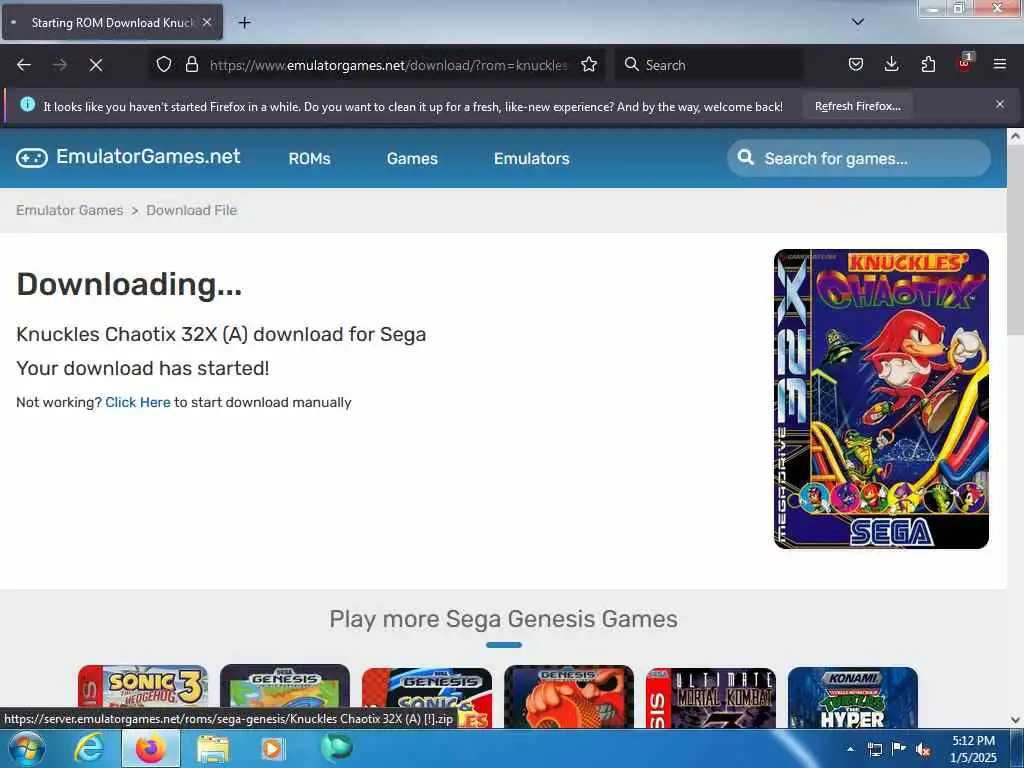Click the Firefox taskbar icon

[x=151, y=748]
